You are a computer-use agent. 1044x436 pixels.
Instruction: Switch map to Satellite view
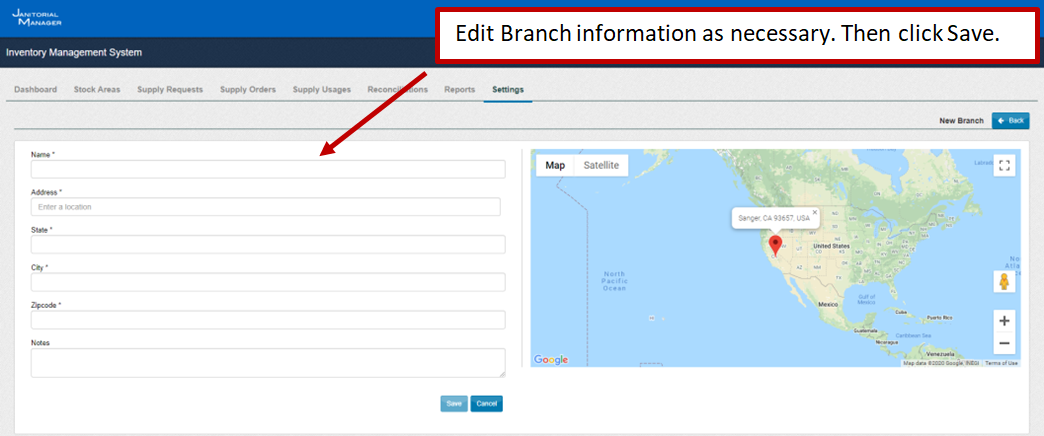click(x=601, y=165)
